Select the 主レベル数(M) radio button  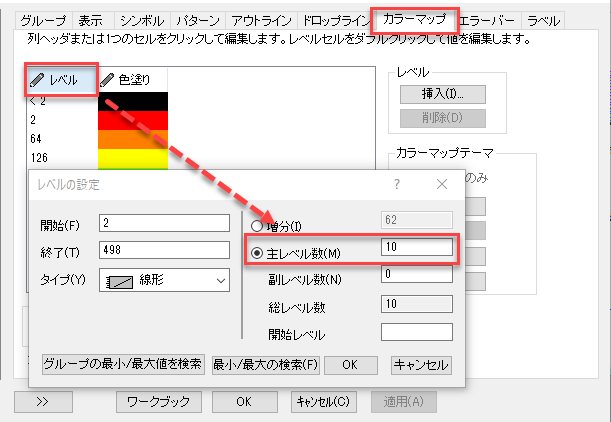pos(257,254)
